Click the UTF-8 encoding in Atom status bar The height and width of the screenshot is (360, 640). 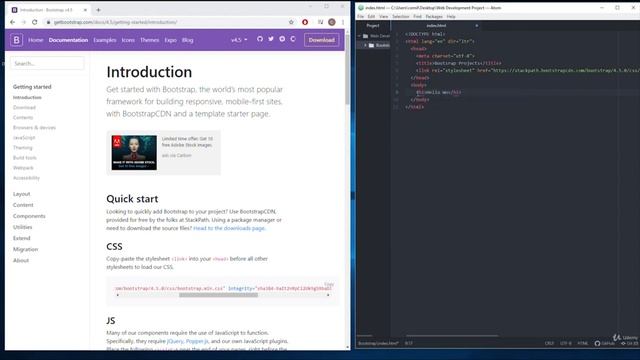(566, 343)
